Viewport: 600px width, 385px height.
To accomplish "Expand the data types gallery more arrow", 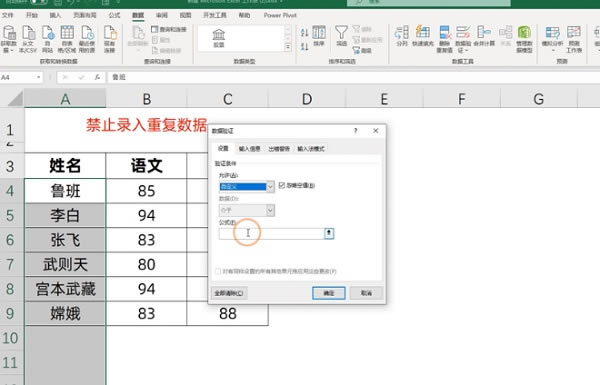I will point(288,47).
